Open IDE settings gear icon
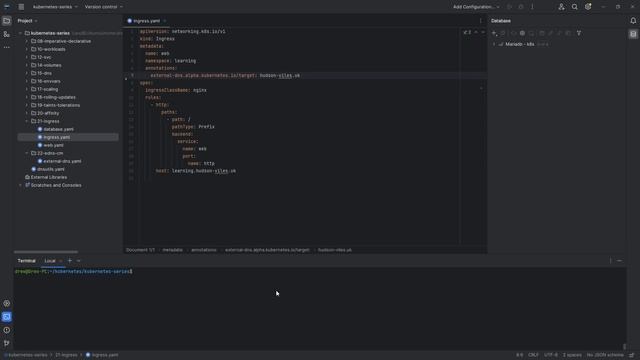This screenshot has height=360, width=640. pyautogui.click(x=588, y=7)
